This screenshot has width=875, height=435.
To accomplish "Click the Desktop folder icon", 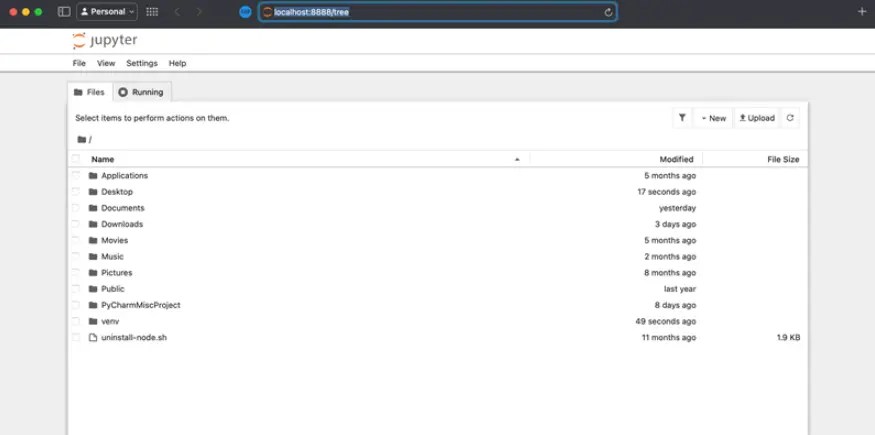I will [93, 192].
